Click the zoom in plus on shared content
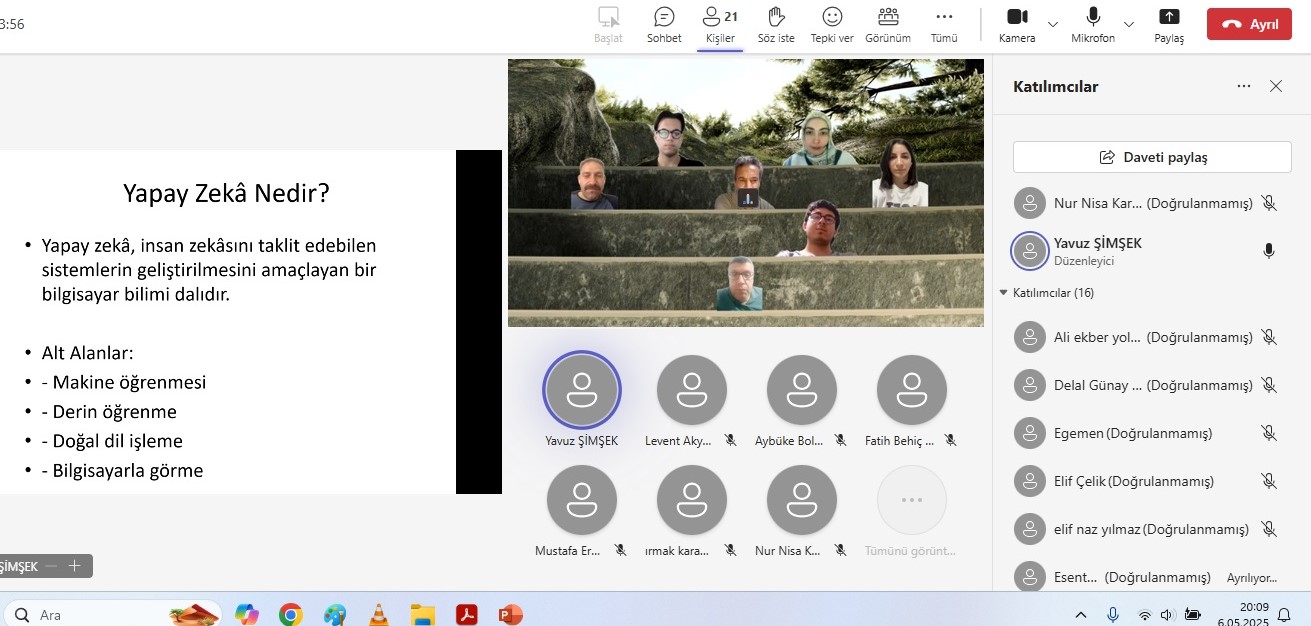 74,566
